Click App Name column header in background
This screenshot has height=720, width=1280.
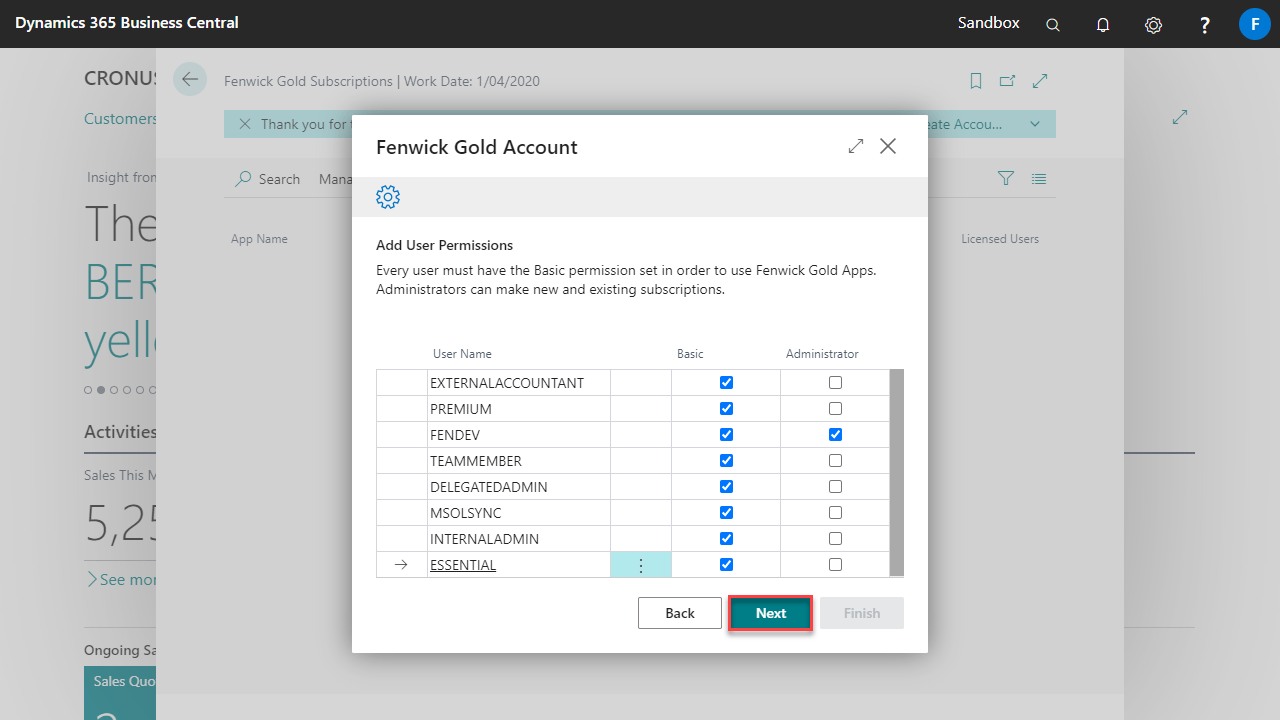coord(259,239)
